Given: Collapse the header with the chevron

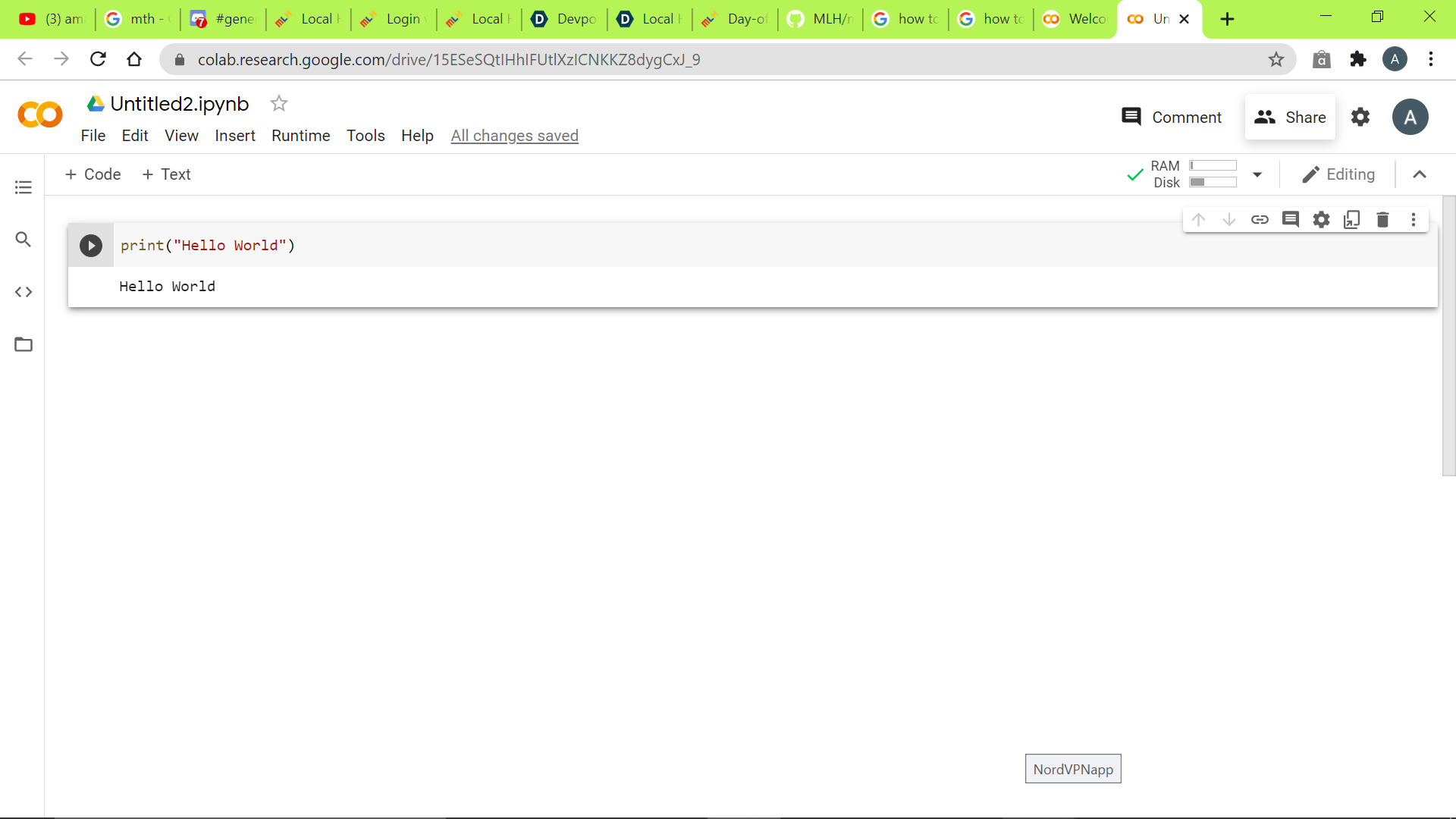Looking at the screenshot, I should (1420, 174).
